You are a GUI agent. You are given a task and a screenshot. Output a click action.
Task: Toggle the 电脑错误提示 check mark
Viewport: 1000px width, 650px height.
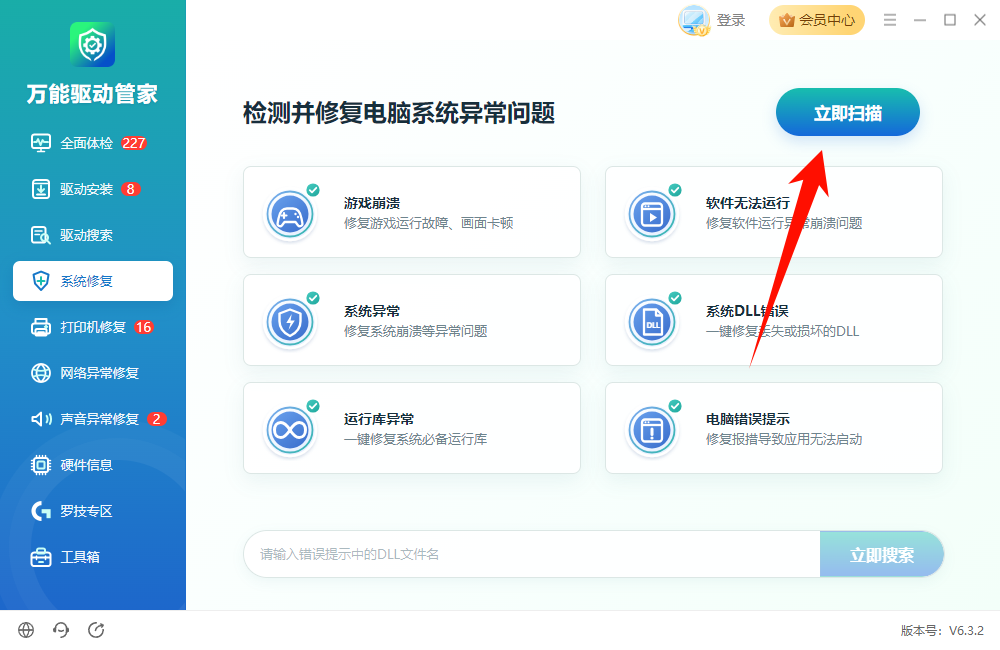click(x=675, y=406)
